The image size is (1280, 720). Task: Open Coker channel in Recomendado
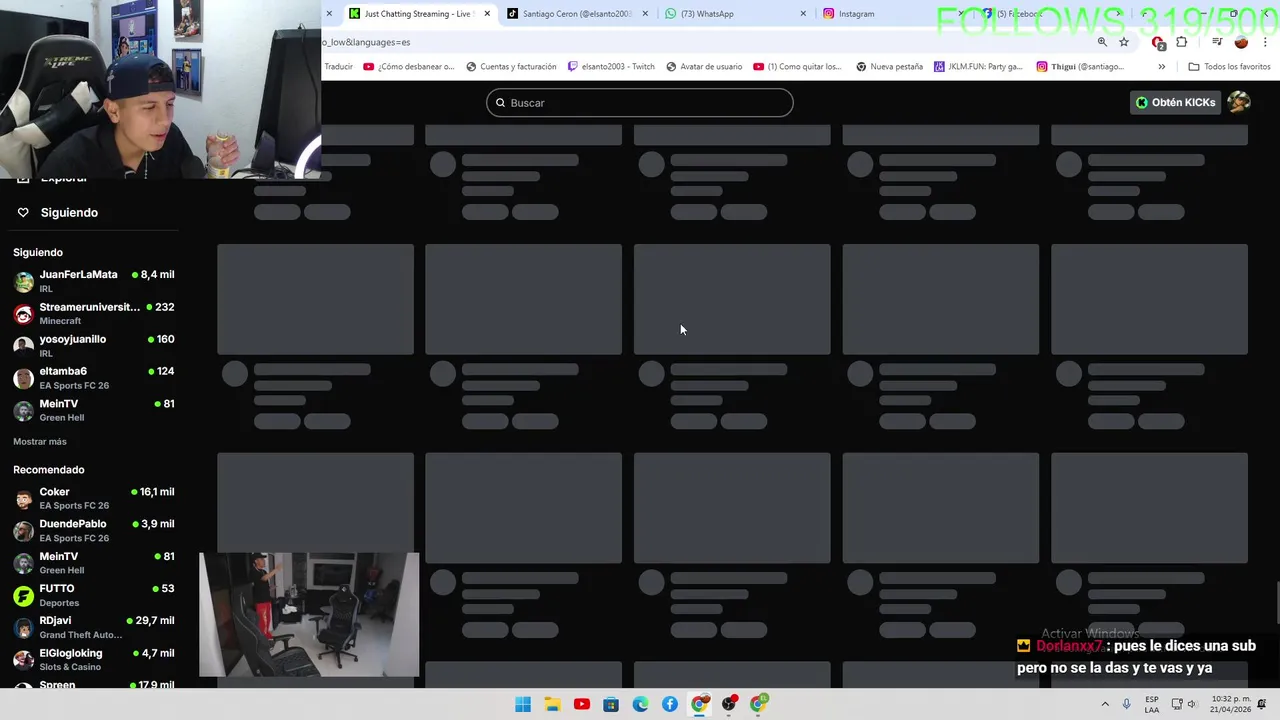[94, 498]
